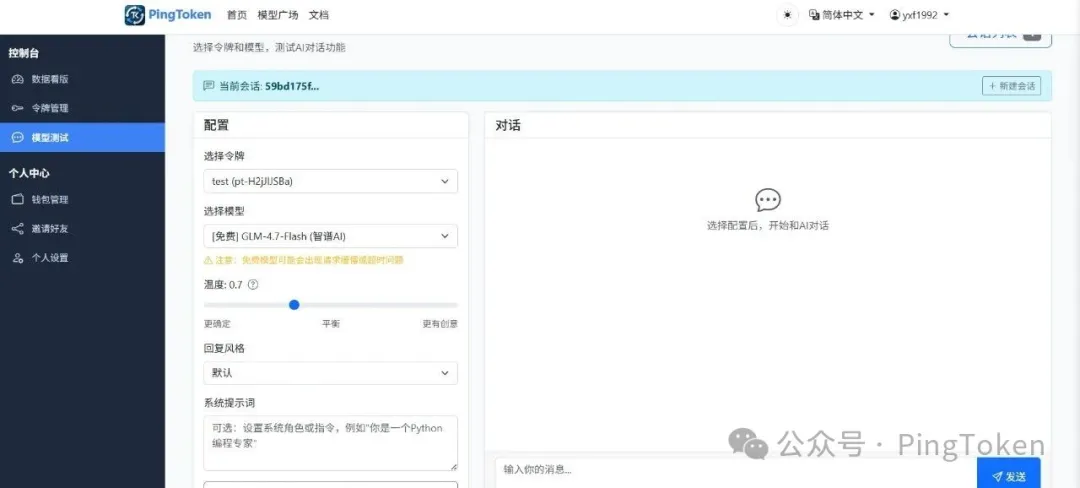The height and width of the screenshot is (488, 1080).
Task: Click the PingToken logo icon
Action: pyautogui.click(x=135, y=15)
